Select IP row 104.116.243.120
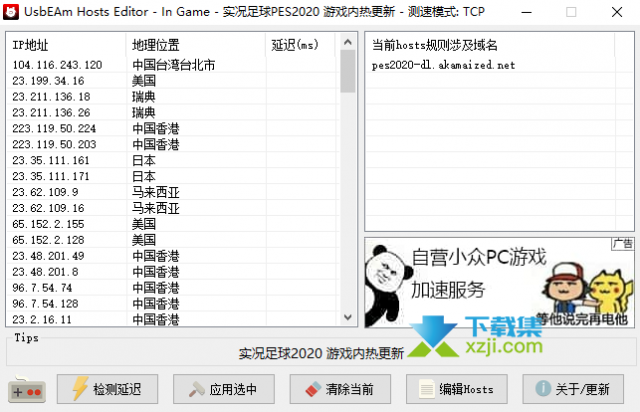This screenshot has width=640, height=412. [173, 65]
